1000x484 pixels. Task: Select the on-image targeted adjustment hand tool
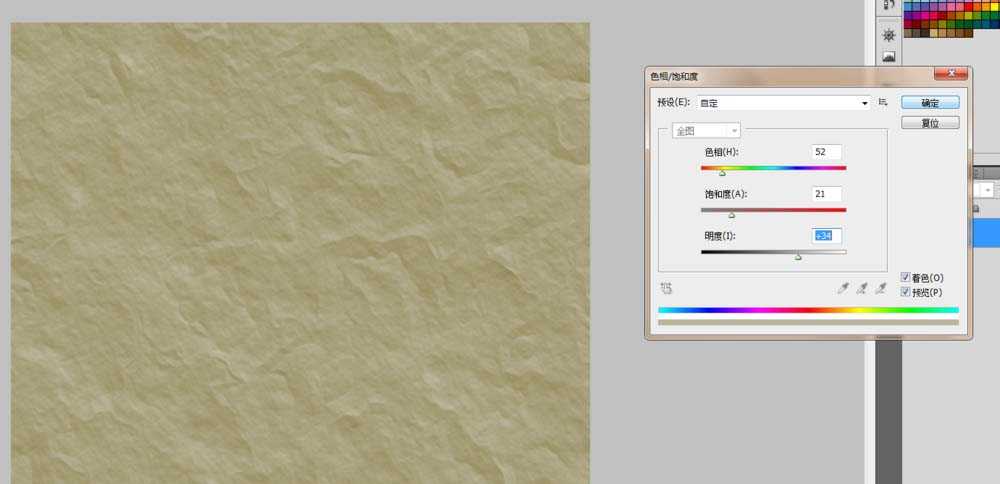click(666, 288)
